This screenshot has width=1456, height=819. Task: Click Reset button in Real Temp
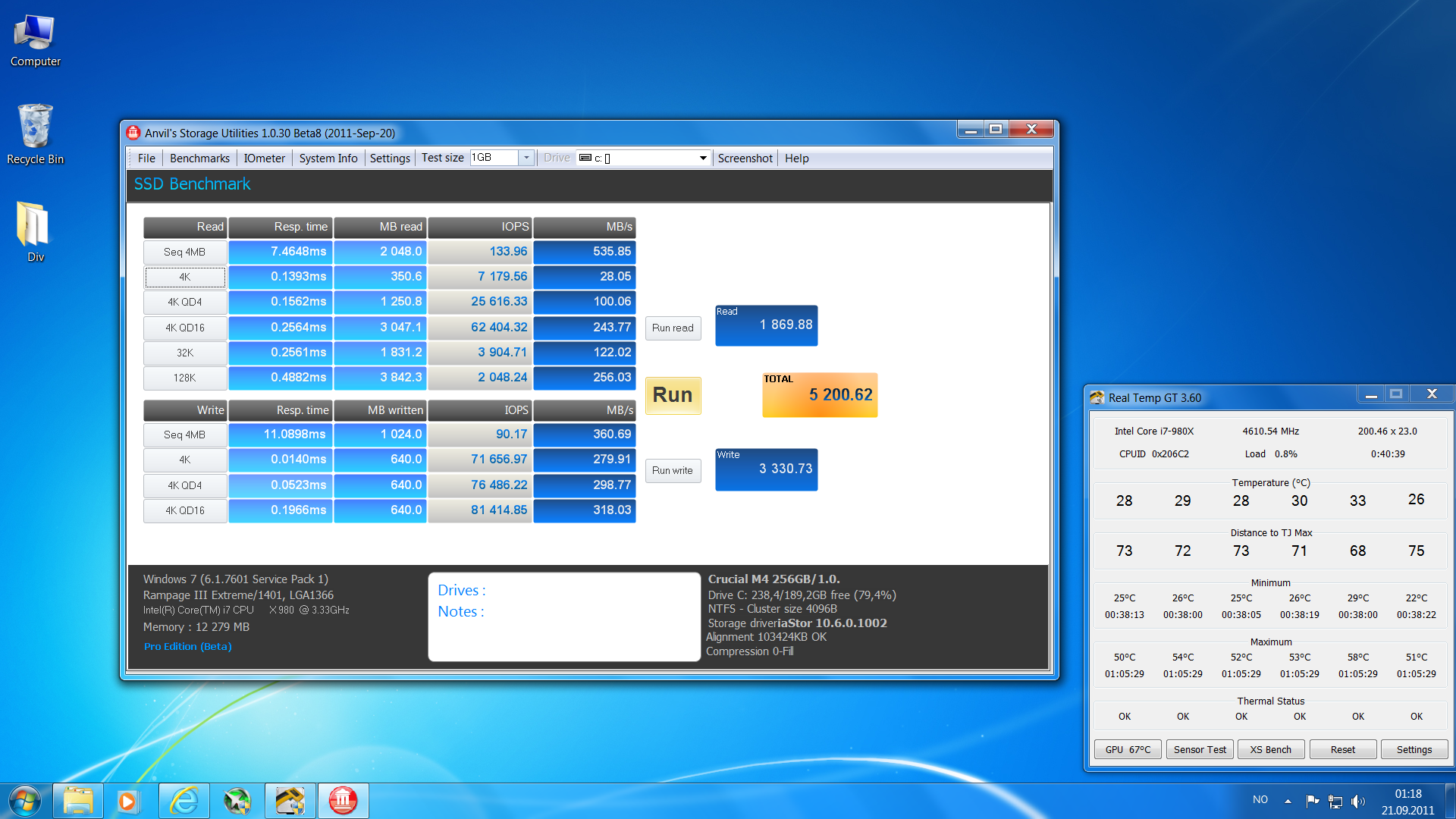click(x=1343, y=749)
